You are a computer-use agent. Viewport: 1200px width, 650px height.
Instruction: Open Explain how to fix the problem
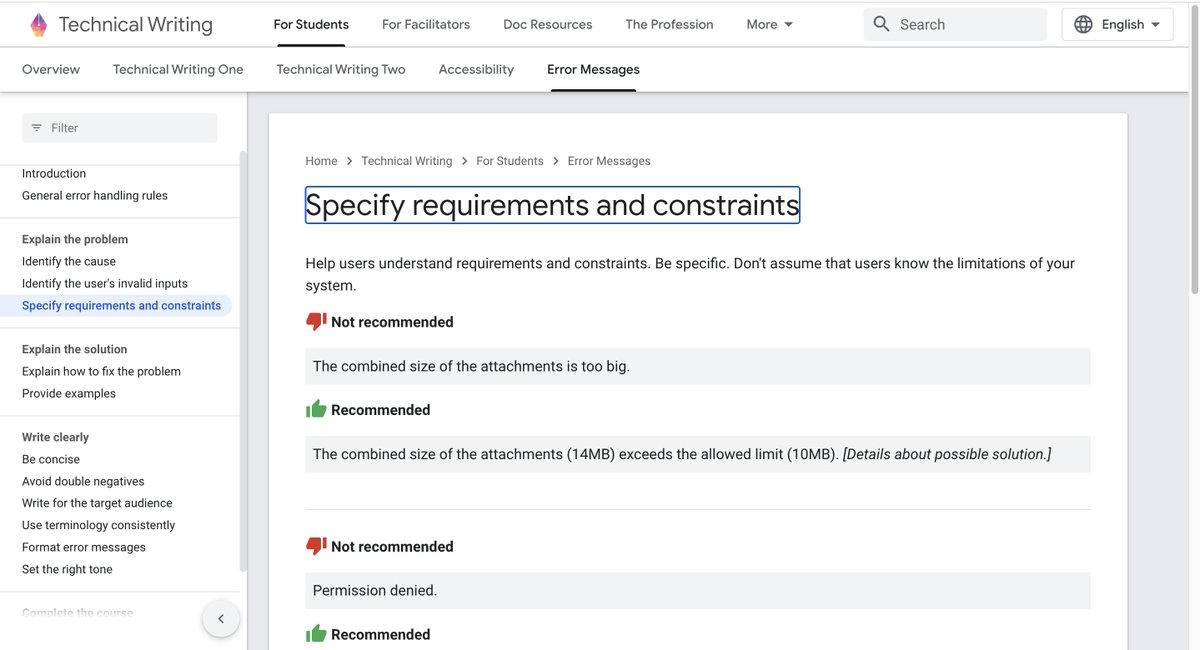[102, 372]
